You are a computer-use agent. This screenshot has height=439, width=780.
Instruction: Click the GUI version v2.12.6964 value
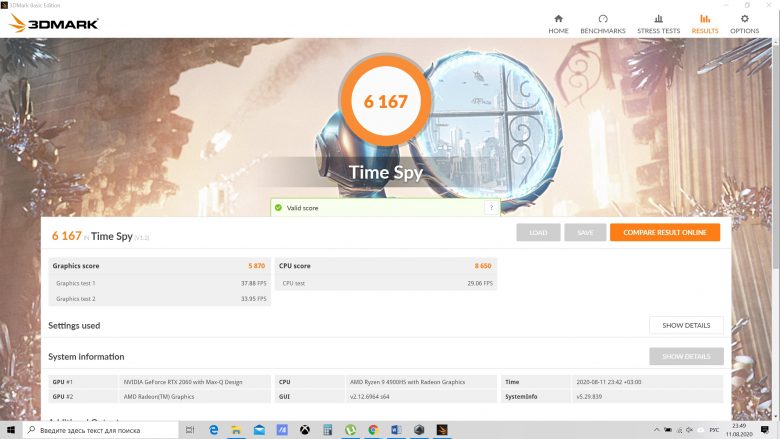pos(369,396)
